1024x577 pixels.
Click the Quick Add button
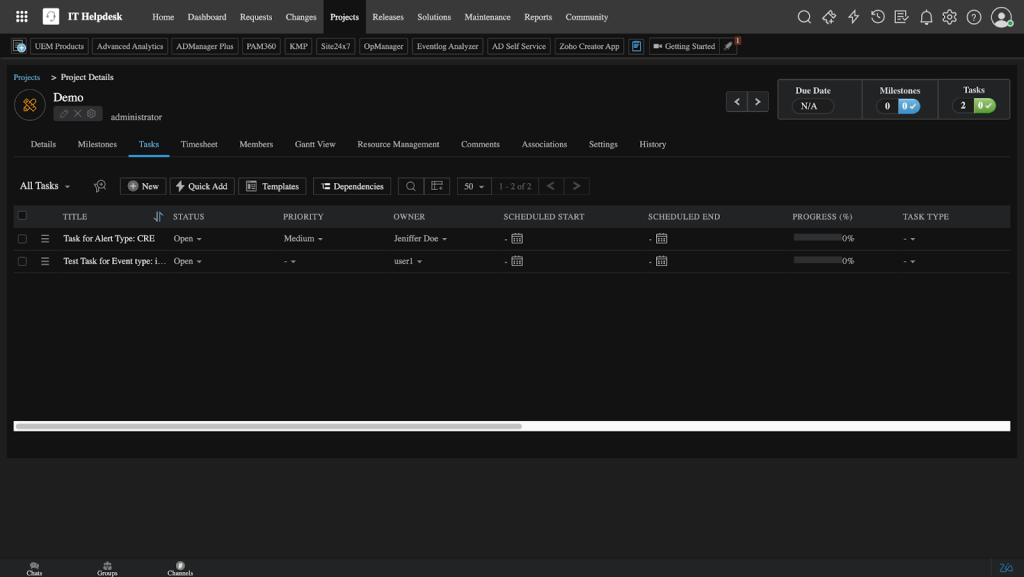(202, 186)
